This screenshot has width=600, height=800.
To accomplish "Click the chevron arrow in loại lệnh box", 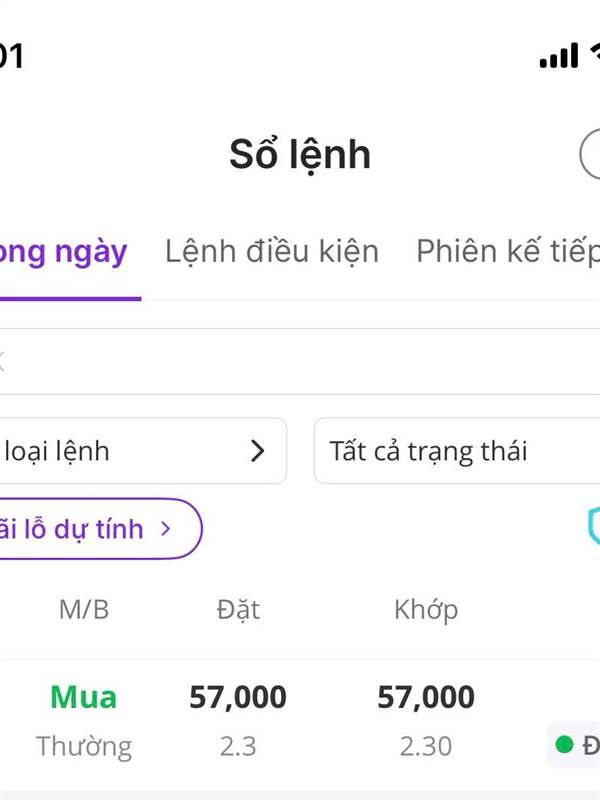I will click(258, 451).
